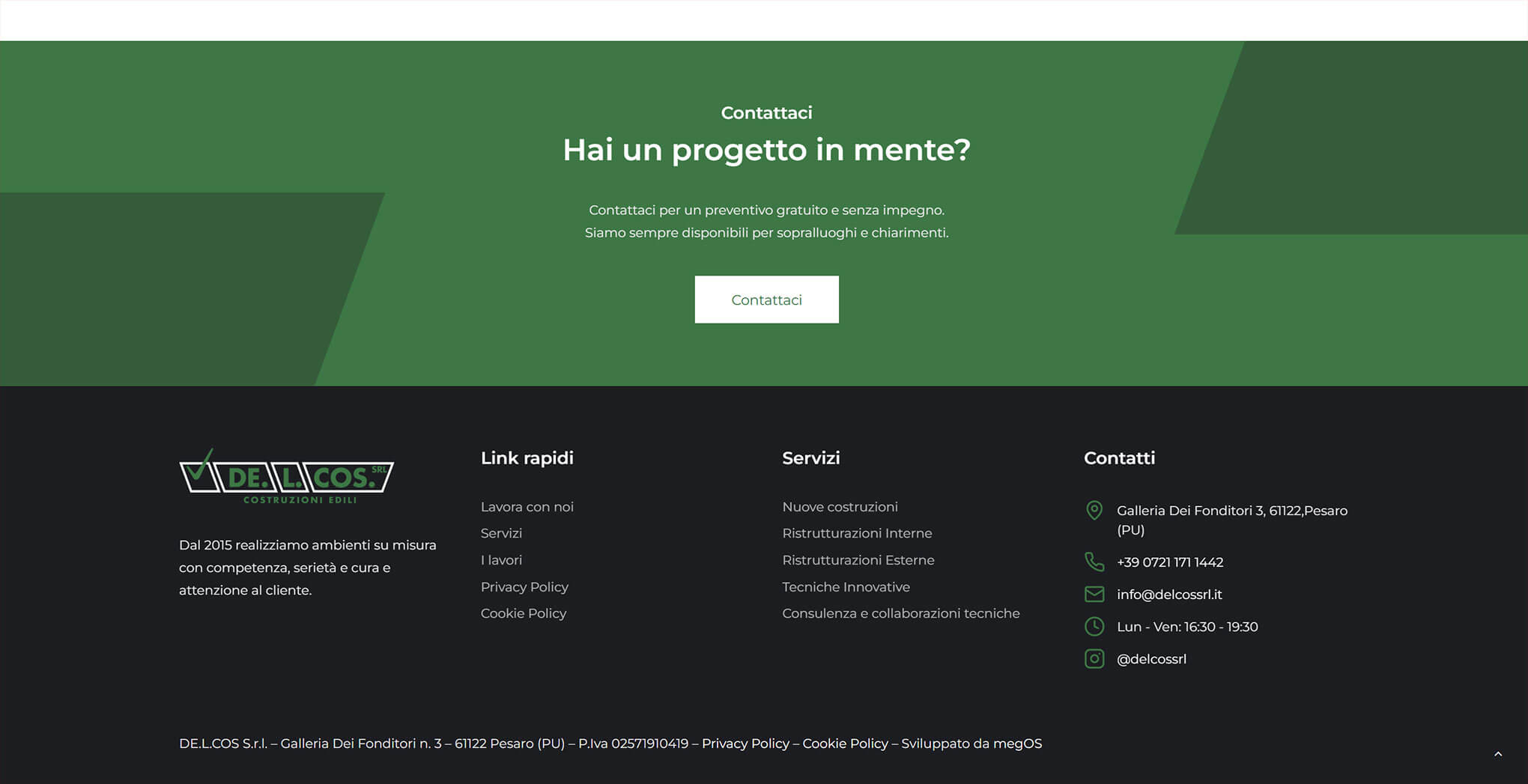
Task: Open Tecniche Innovative service link
Action: (846, 587)
